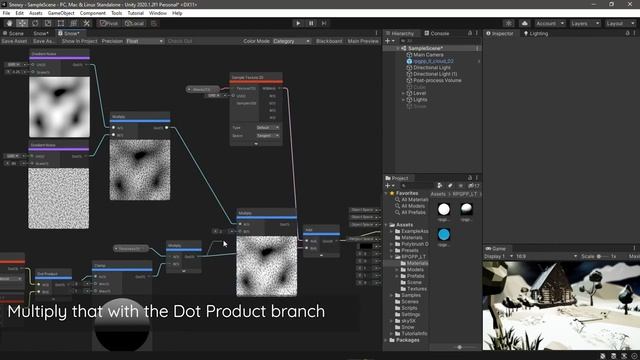Open the Tutorial menu
This screenshot has width=640, height=360.
click(x=136, y=13)
